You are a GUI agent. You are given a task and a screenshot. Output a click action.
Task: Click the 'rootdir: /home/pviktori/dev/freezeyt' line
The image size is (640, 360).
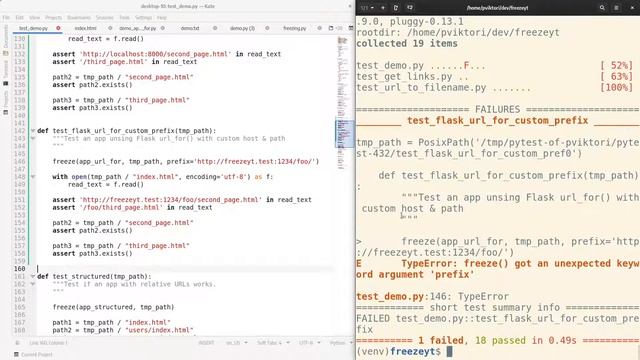pos(458,33)
